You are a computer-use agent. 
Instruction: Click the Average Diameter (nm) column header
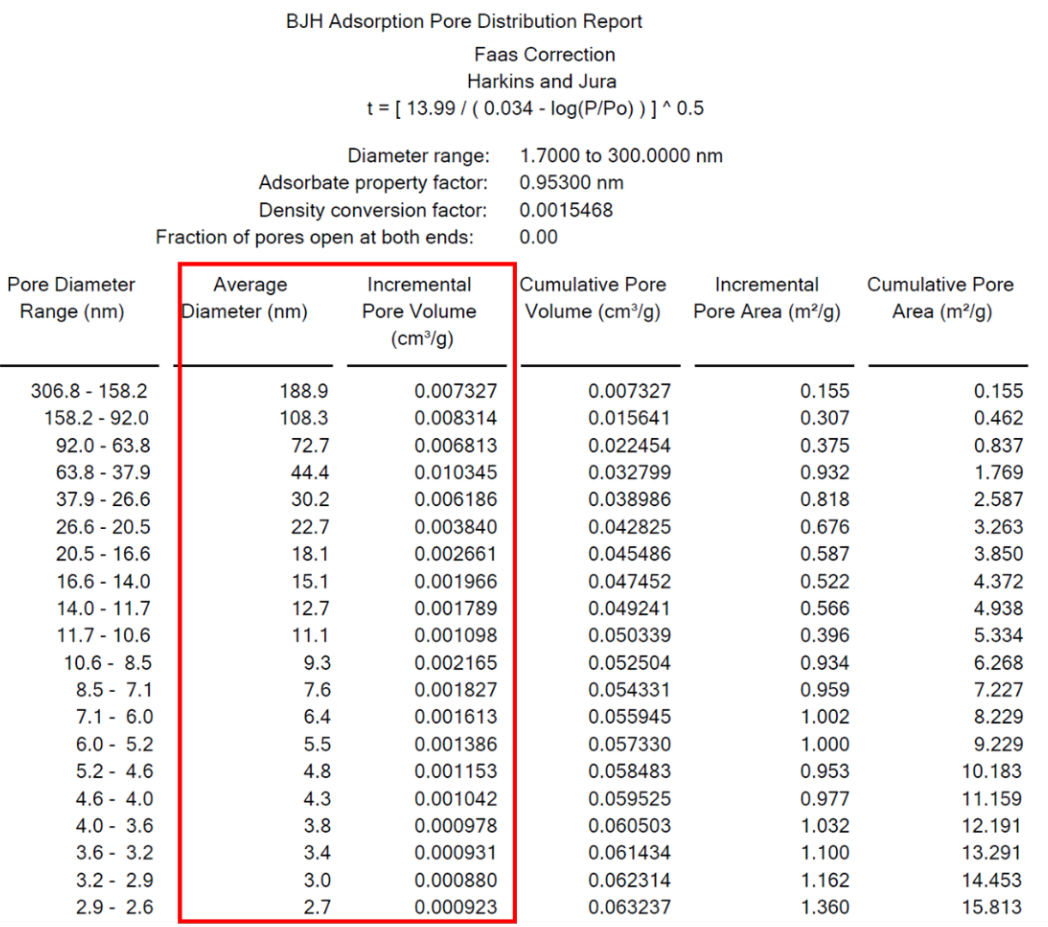[249, 298]
